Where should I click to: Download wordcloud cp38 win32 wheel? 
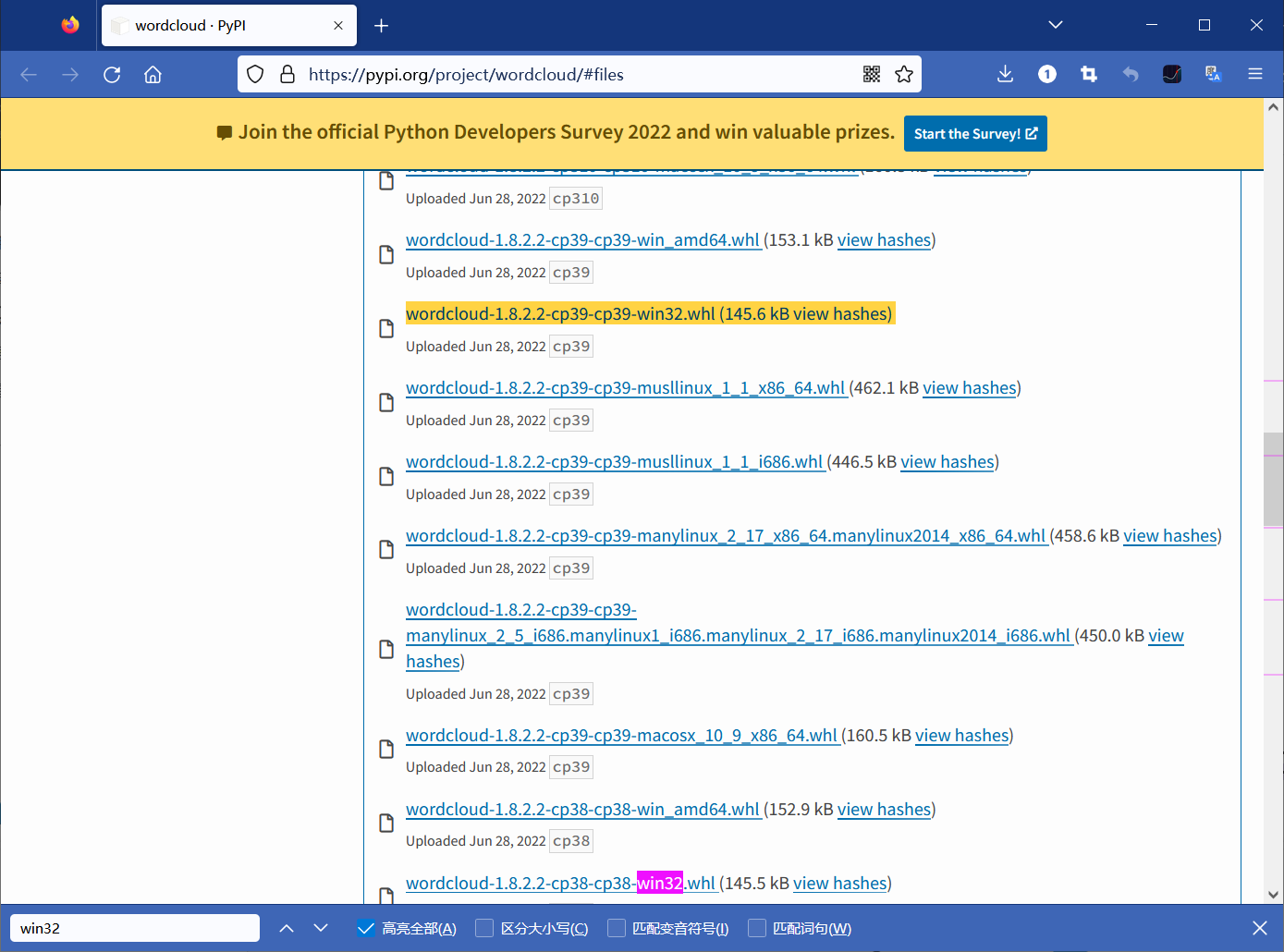click(560, 884)
